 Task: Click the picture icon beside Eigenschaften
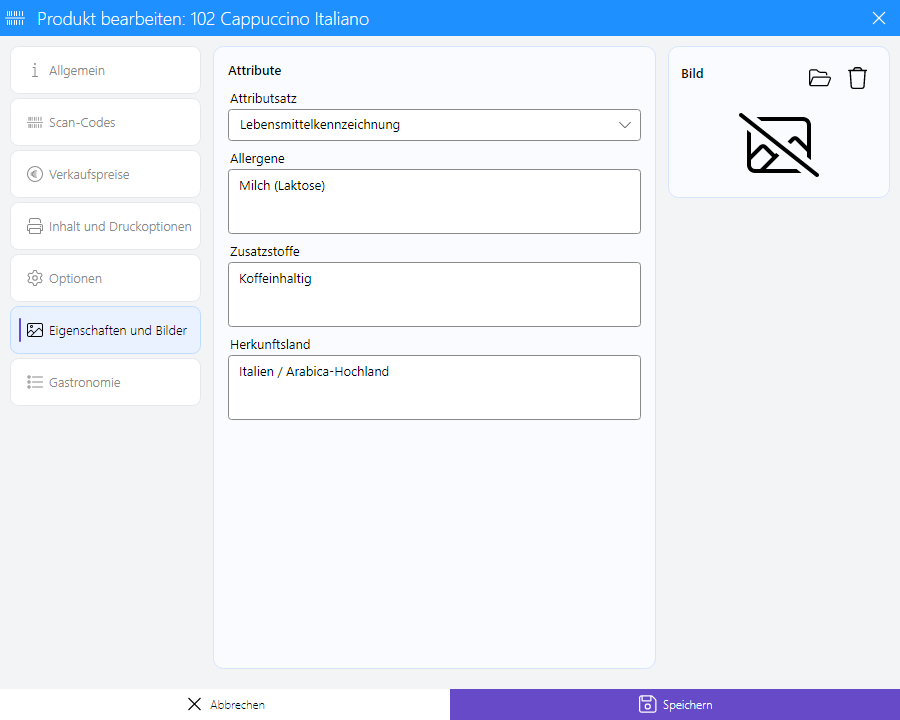pyautogui.click(x=34, y=330)
